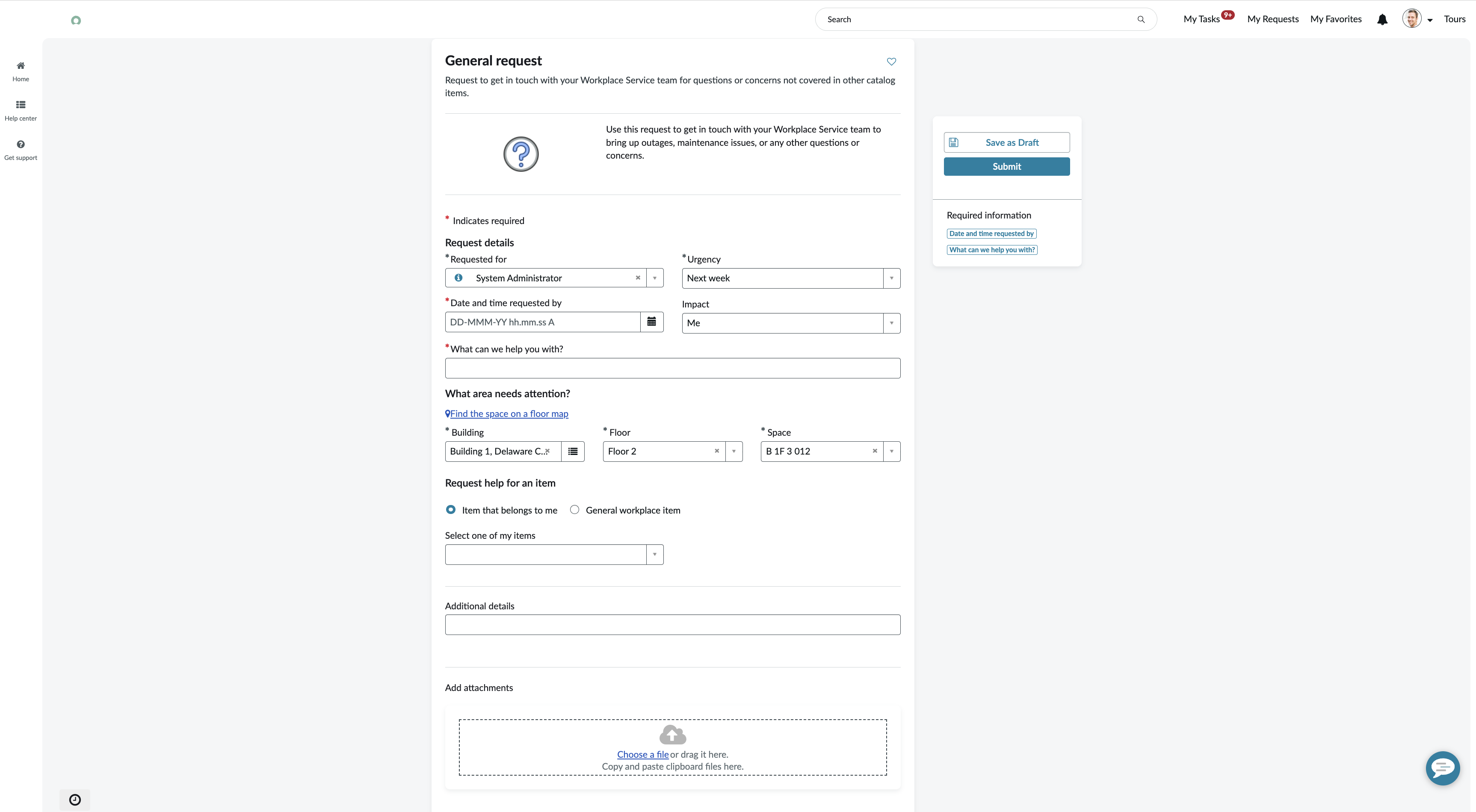Viewport: 1476px width, 812px height.
Task: Open the Help center sidebar icon
Action: [21, 105]
